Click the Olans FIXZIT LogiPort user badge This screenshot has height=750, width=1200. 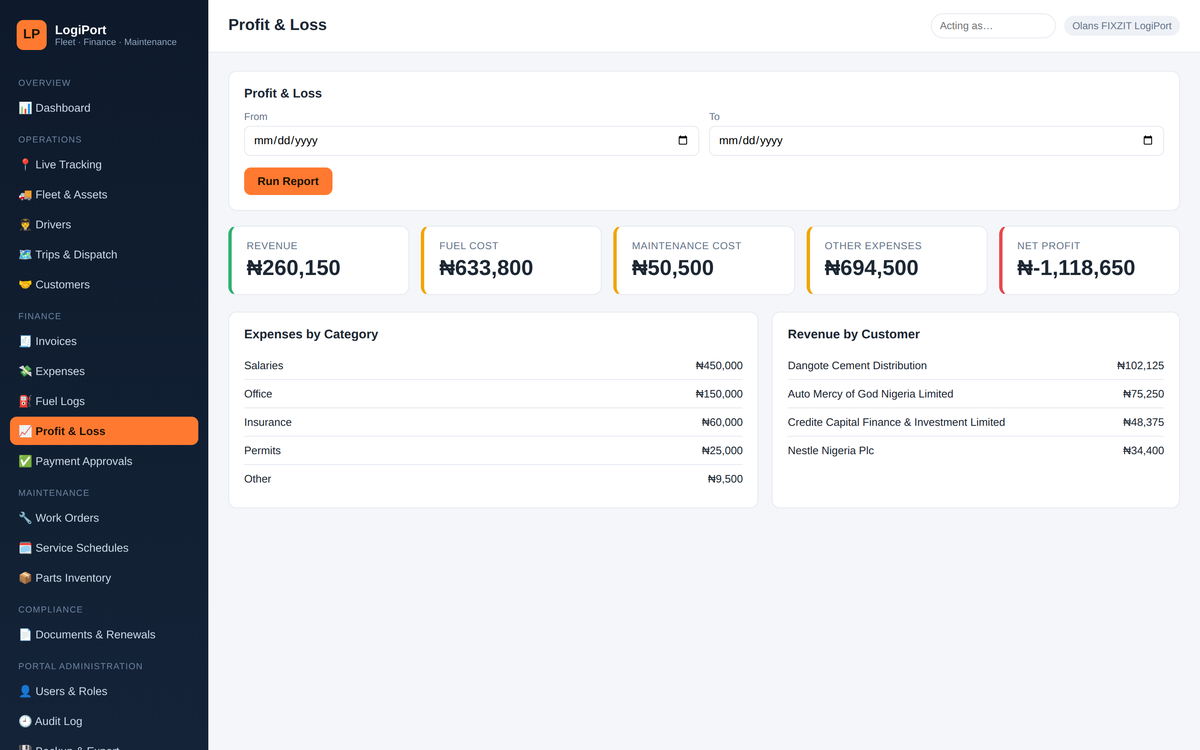point(1122,26)
